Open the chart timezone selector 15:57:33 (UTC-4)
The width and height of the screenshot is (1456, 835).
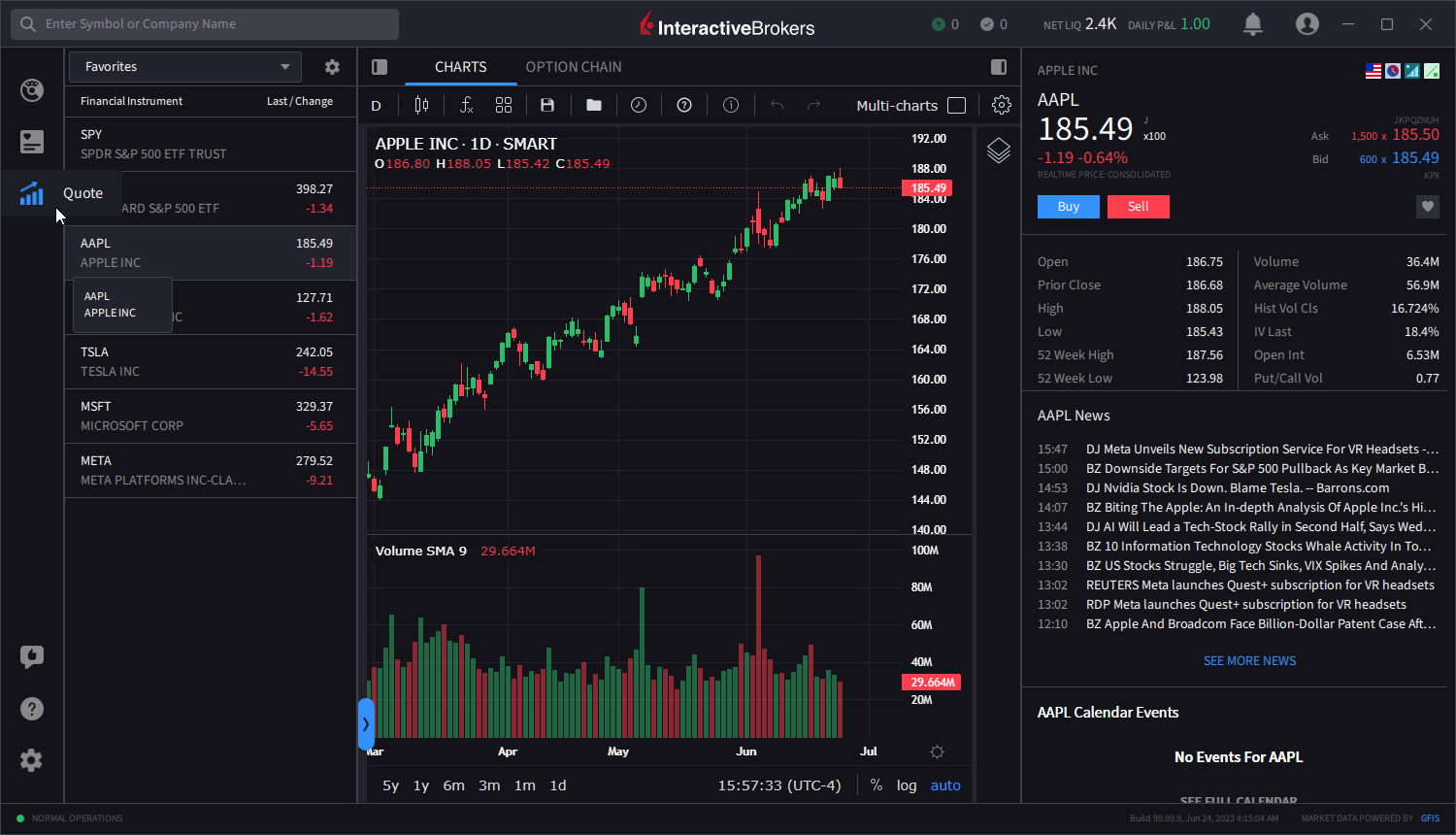[x=779, y=785]
